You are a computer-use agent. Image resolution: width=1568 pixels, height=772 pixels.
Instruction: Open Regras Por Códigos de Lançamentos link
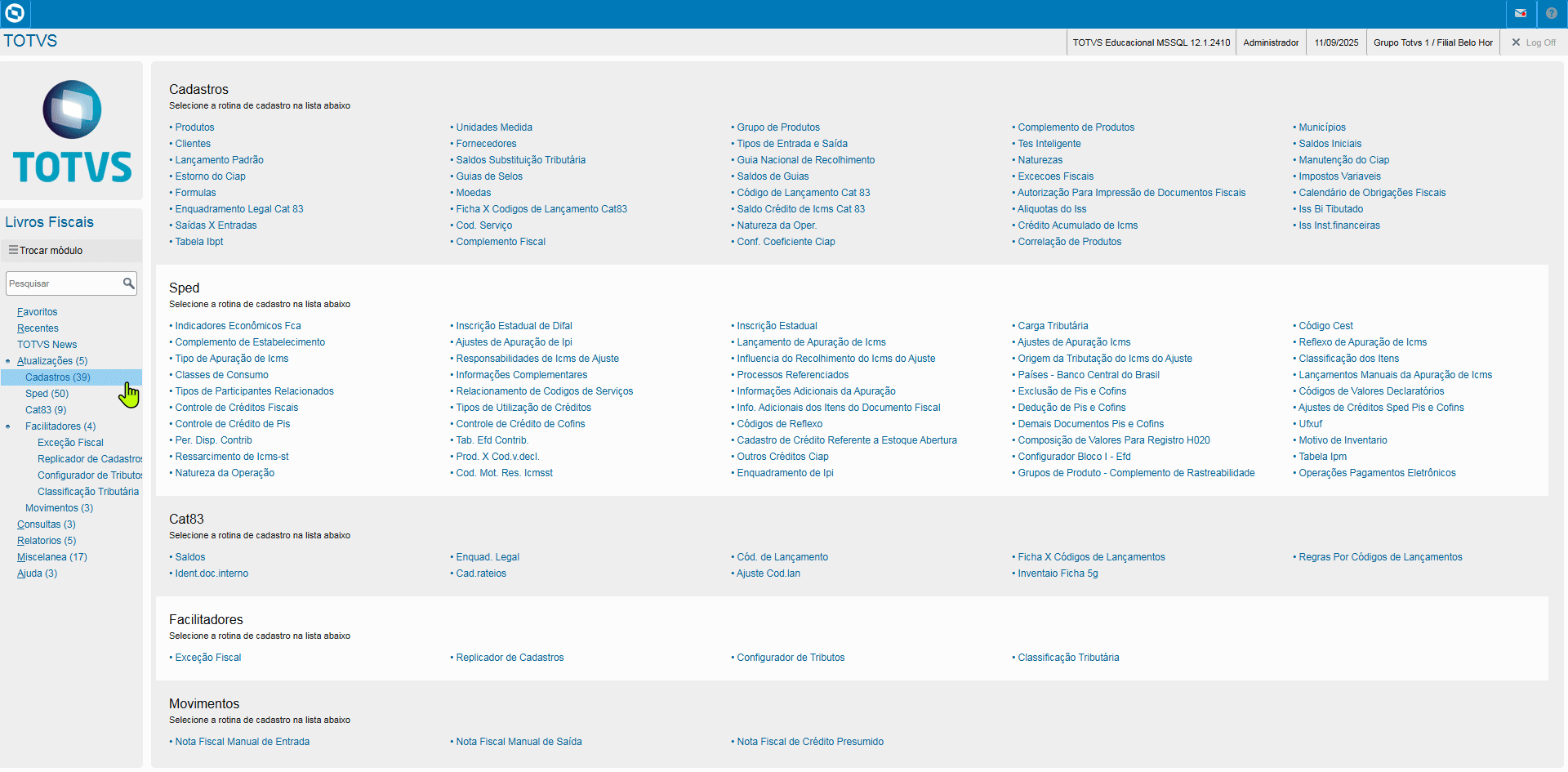[1380, 557]
